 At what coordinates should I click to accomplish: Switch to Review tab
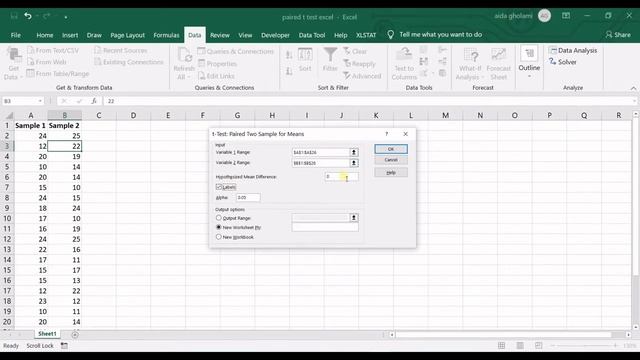pyautogui.click(x=220, y=35)
